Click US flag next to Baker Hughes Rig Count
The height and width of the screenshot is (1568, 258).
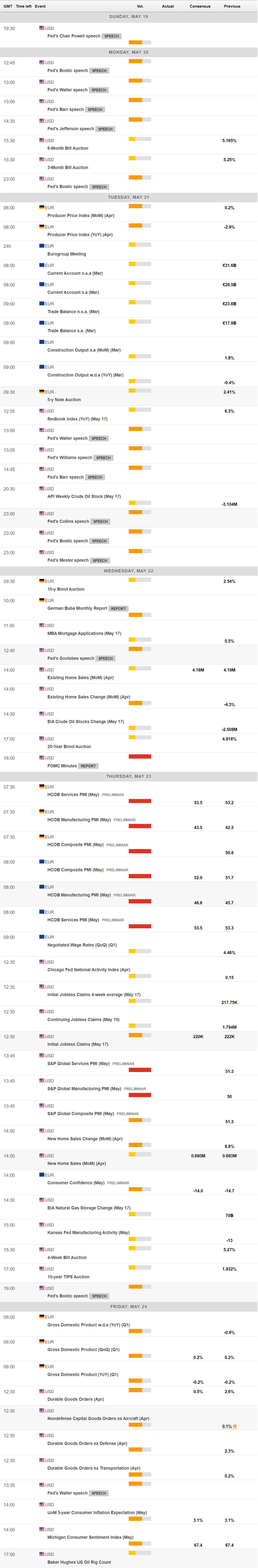point(42,1554)
